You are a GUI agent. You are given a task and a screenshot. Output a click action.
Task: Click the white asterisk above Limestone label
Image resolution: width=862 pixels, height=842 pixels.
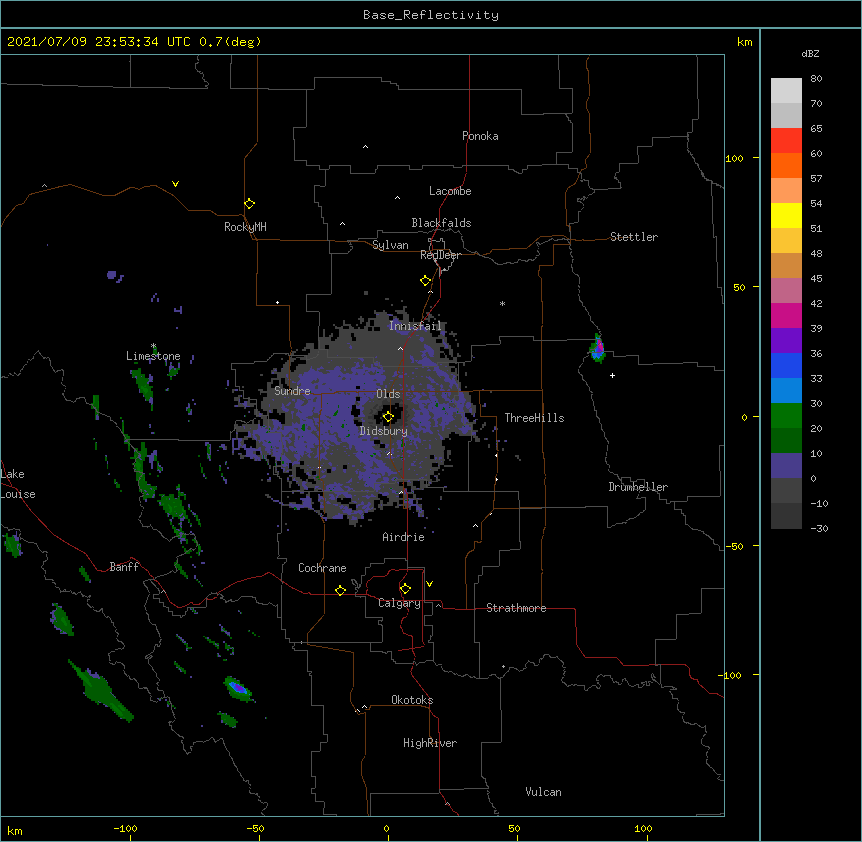click(x=154, y=346)
